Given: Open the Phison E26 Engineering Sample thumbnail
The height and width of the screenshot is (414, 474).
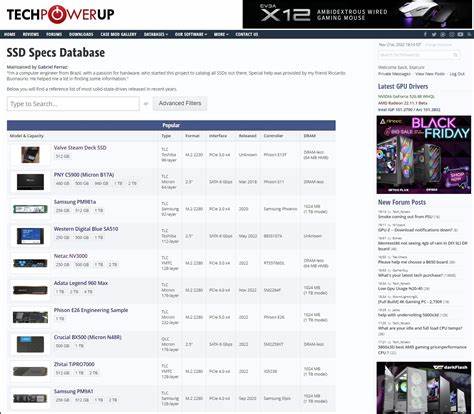Looking at the screenshot, I should pyautogui.click(x=30, y=317).
